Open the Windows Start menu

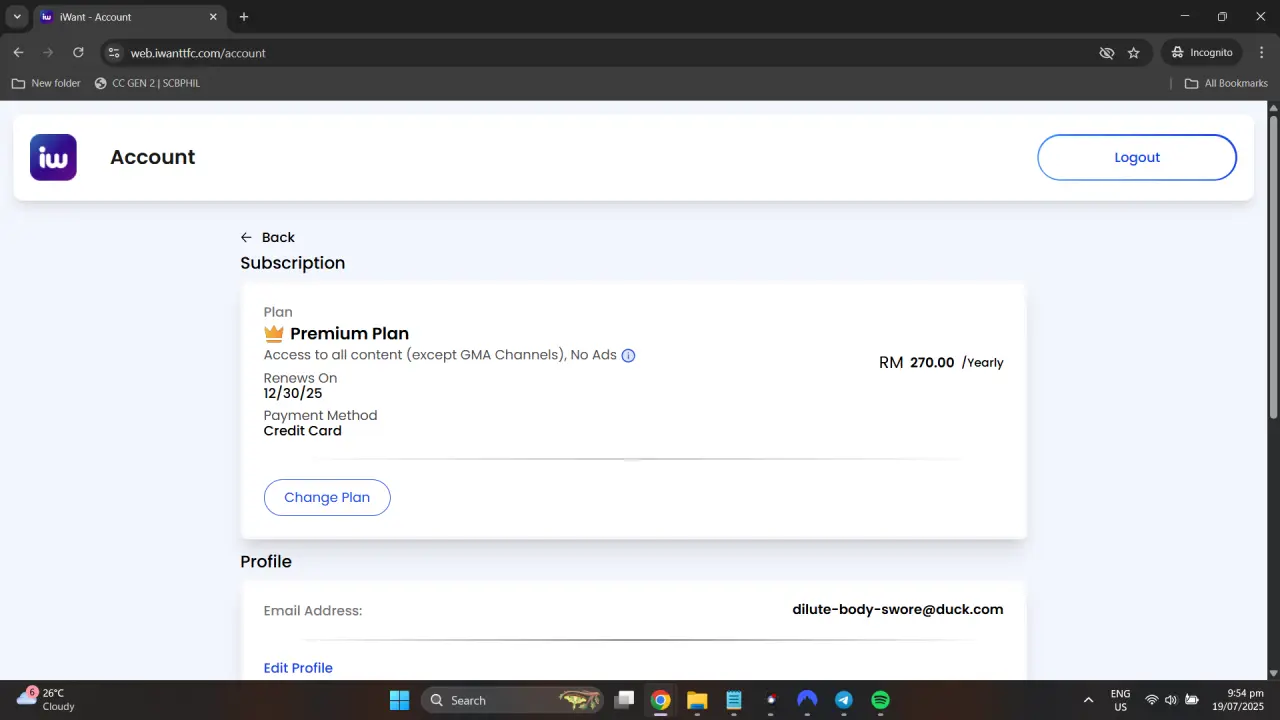pos(399,700)
